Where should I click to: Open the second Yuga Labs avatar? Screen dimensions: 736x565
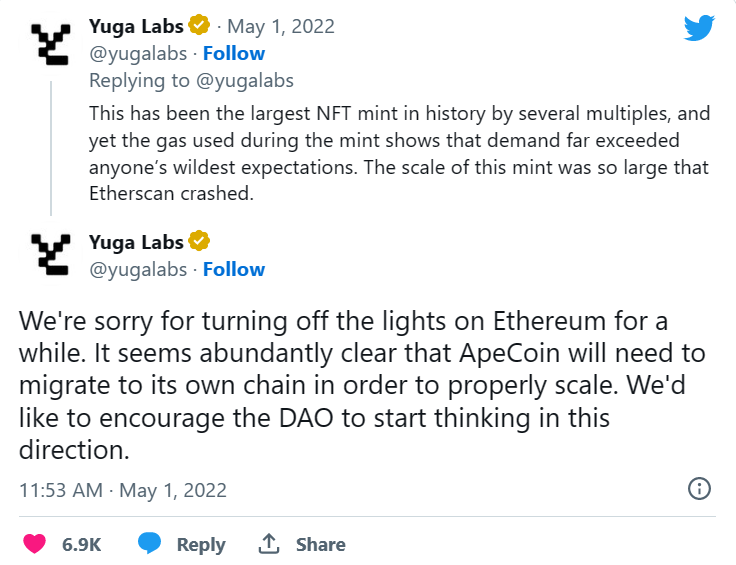coord(50,255)
